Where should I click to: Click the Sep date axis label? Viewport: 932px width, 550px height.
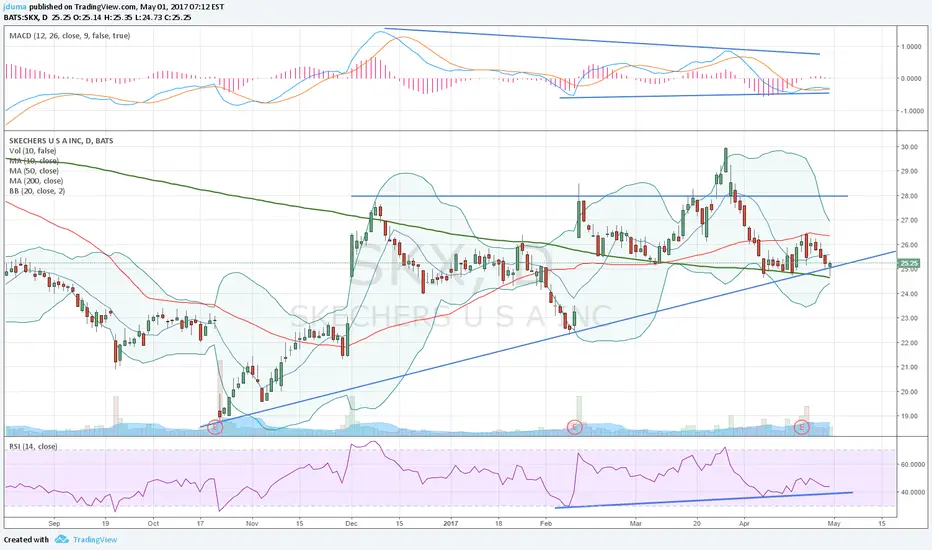(x=54, y=524)
